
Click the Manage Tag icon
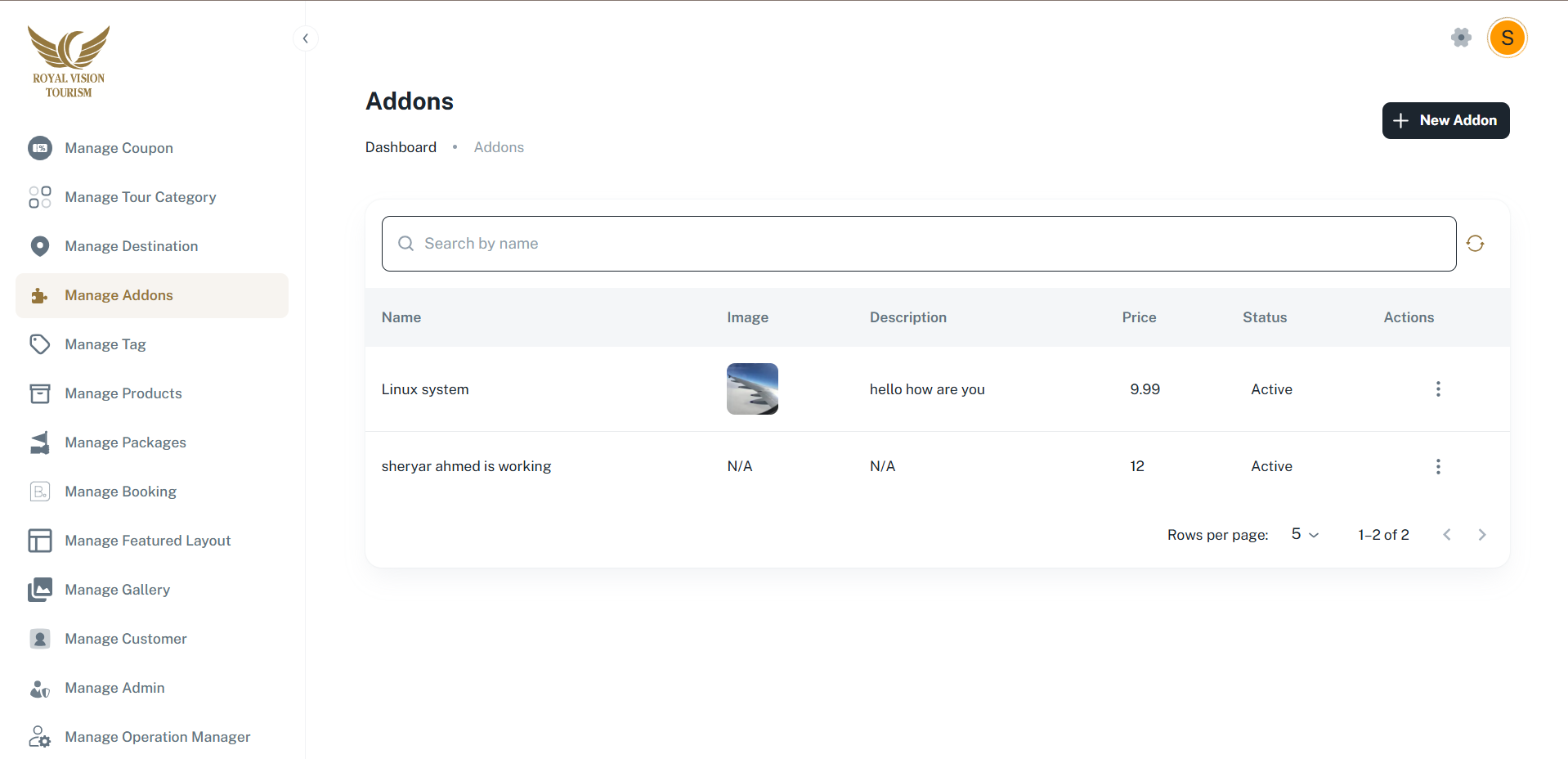coord(40,344)
